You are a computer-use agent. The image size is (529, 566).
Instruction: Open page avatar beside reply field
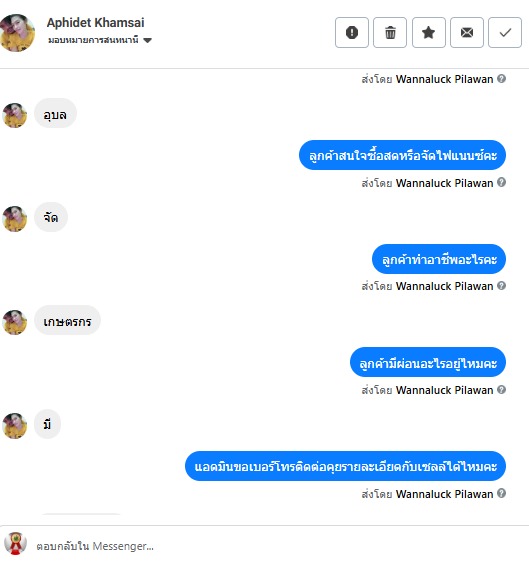pos(16,543)
